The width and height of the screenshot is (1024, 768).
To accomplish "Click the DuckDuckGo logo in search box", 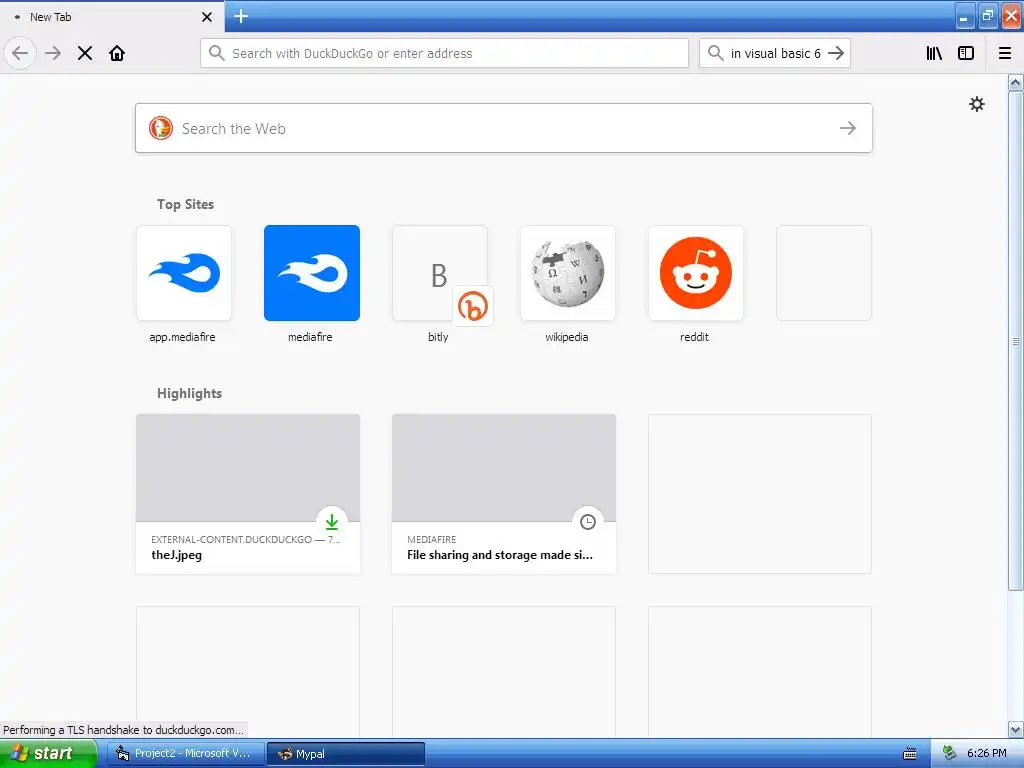I will pos(161,128).
